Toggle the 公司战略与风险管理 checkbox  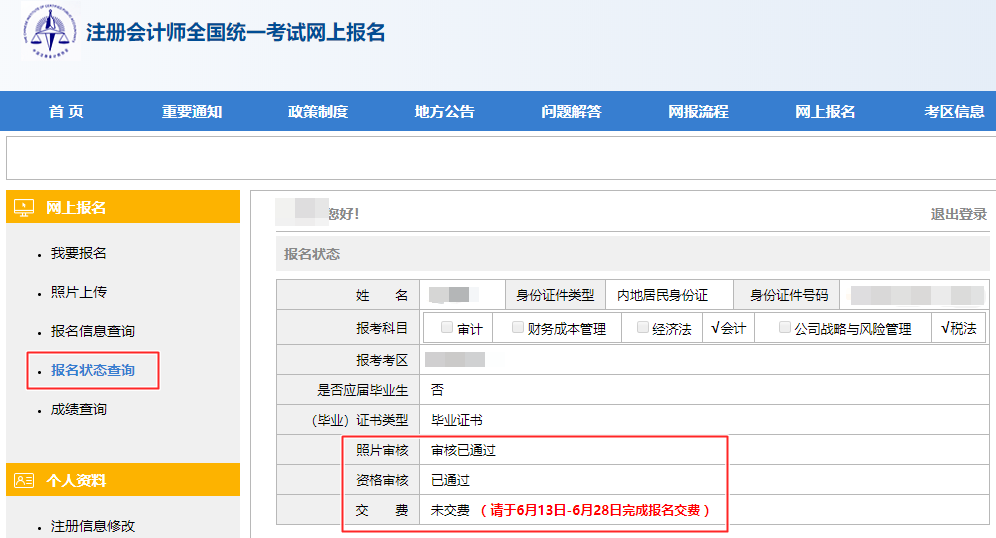(784, 327)
